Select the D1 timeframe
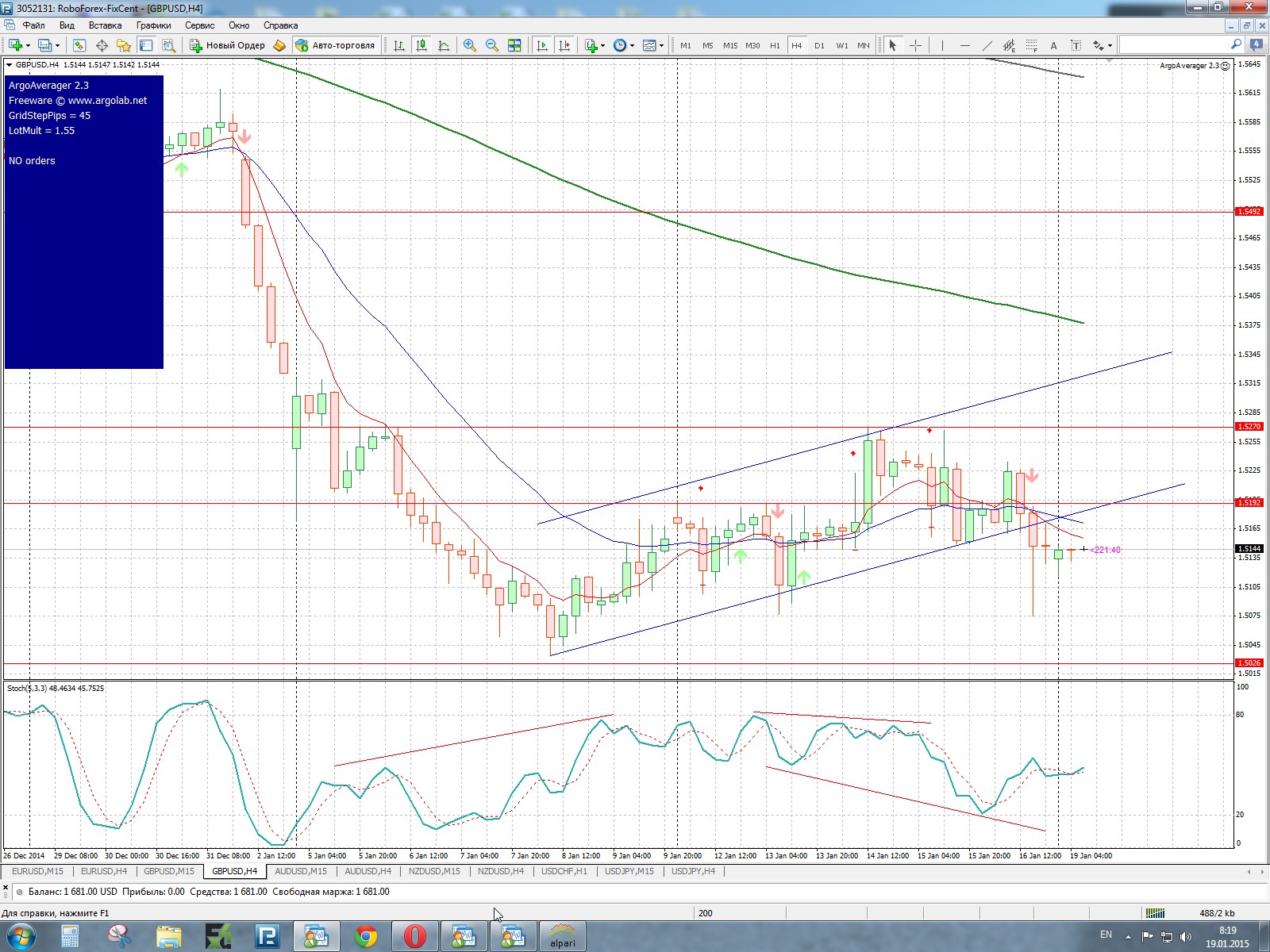The height and width of the screenshot is (952, 1270). click(819, 45)
